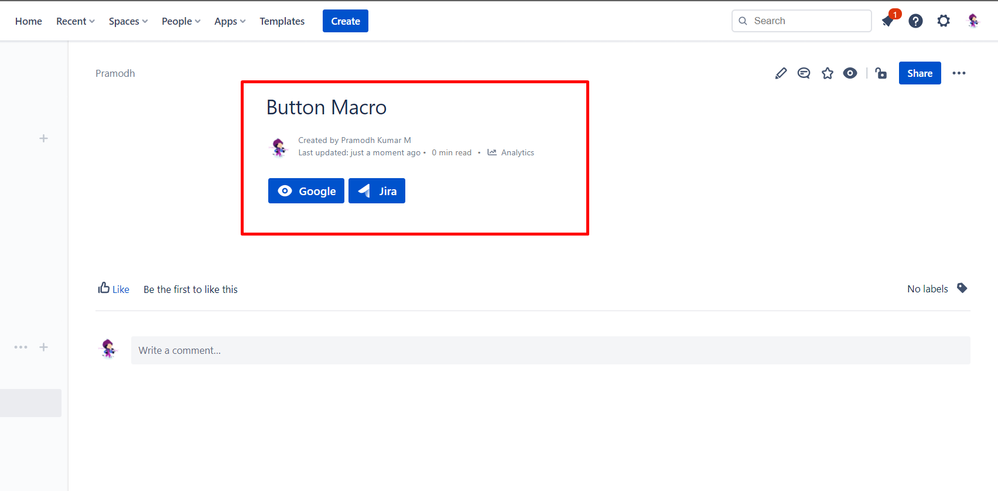Click the Analytics chart icon
998x491 pixels.
click(x=492, y=152)
